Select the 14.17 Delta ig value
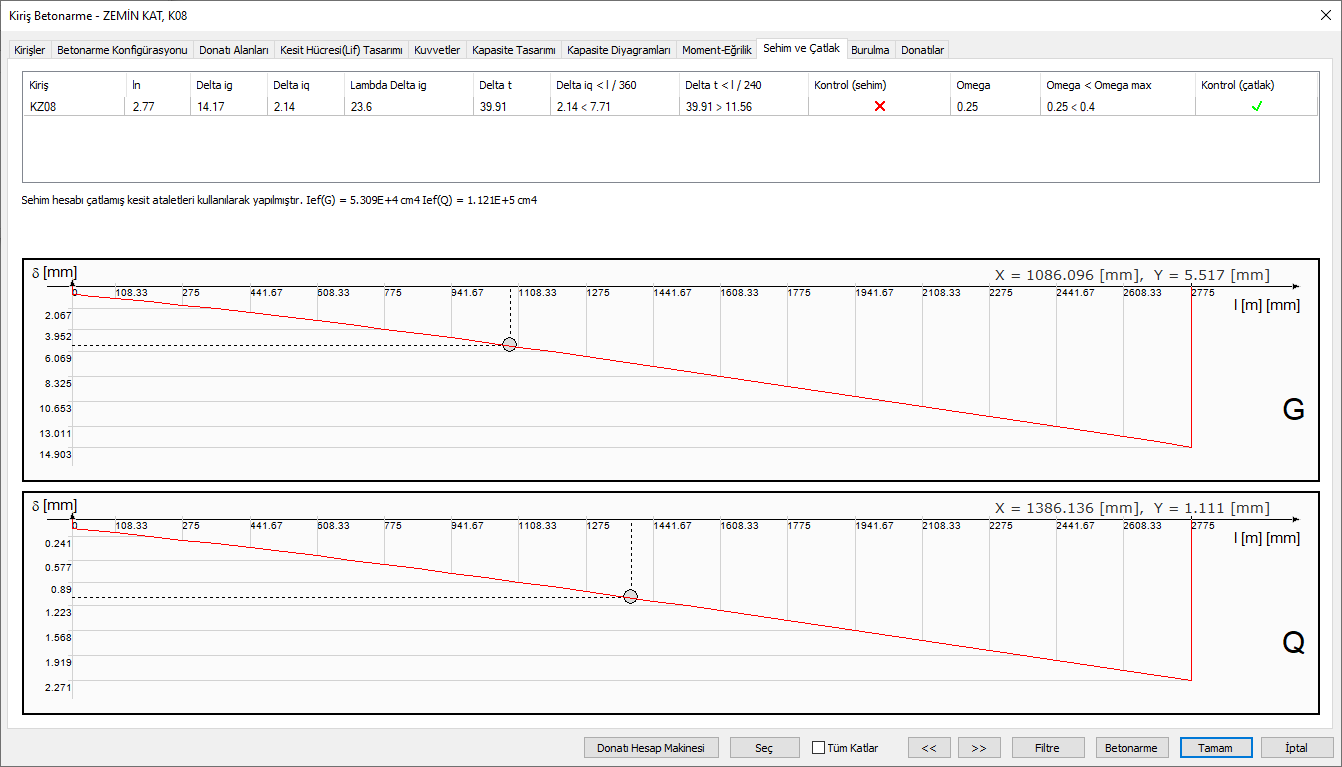Viewport: 1342px width, 767px height. (x=210, y=106)
